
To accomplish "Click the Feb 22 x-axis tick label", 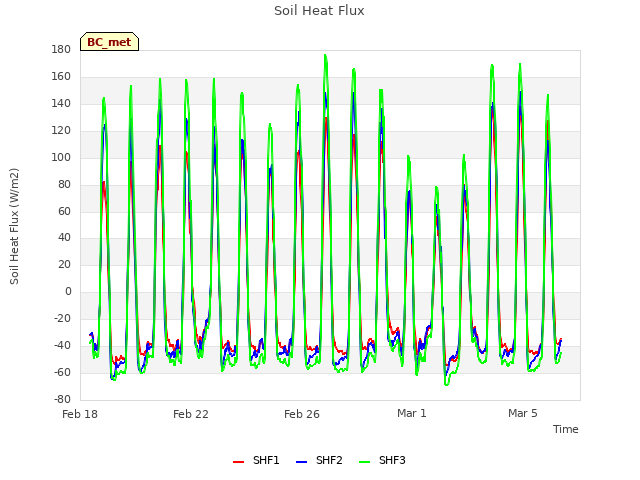I will [x=191, y=414].
